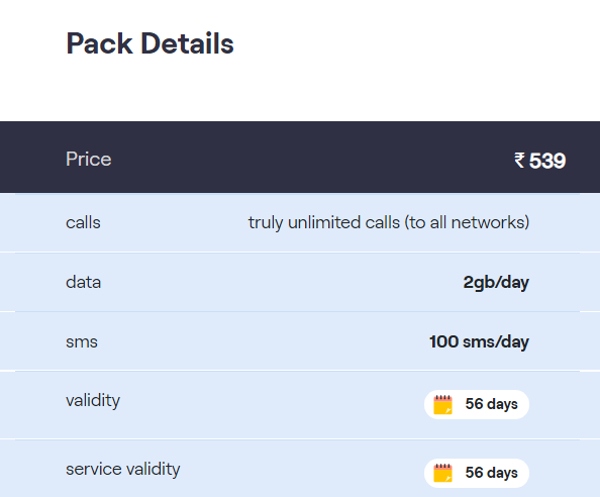
Task: Click the 56 days text in service validity row
Action: click(x=492, y=473)
